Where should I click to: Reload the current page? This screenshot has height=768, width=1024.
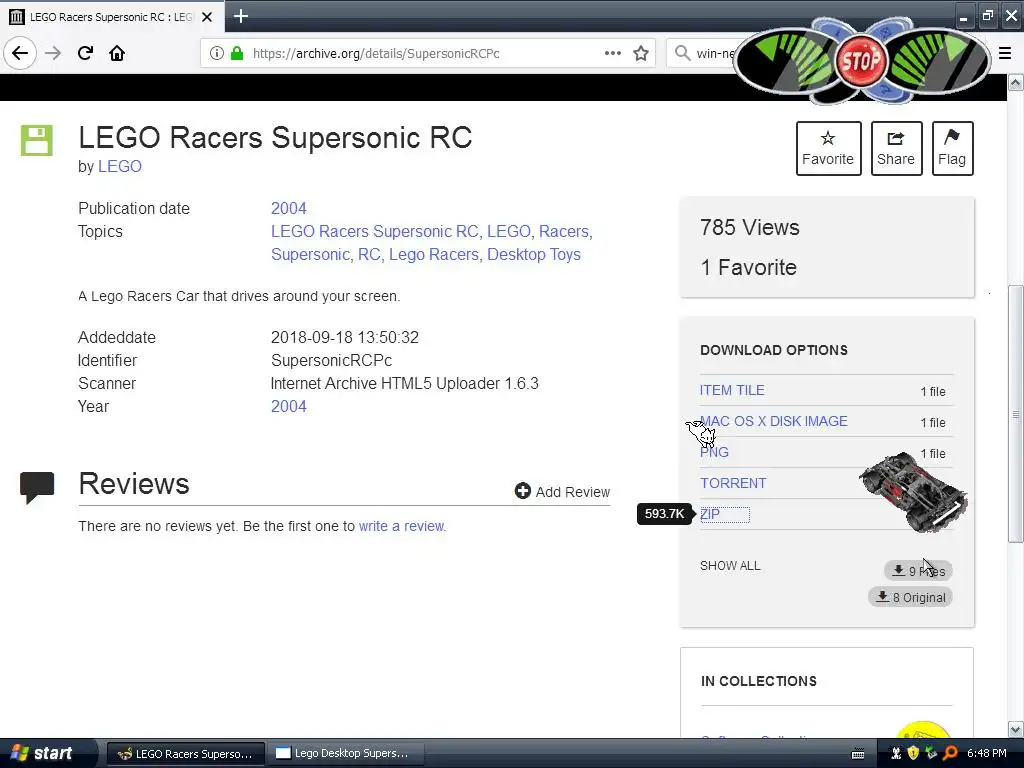[x=85, y=53]
